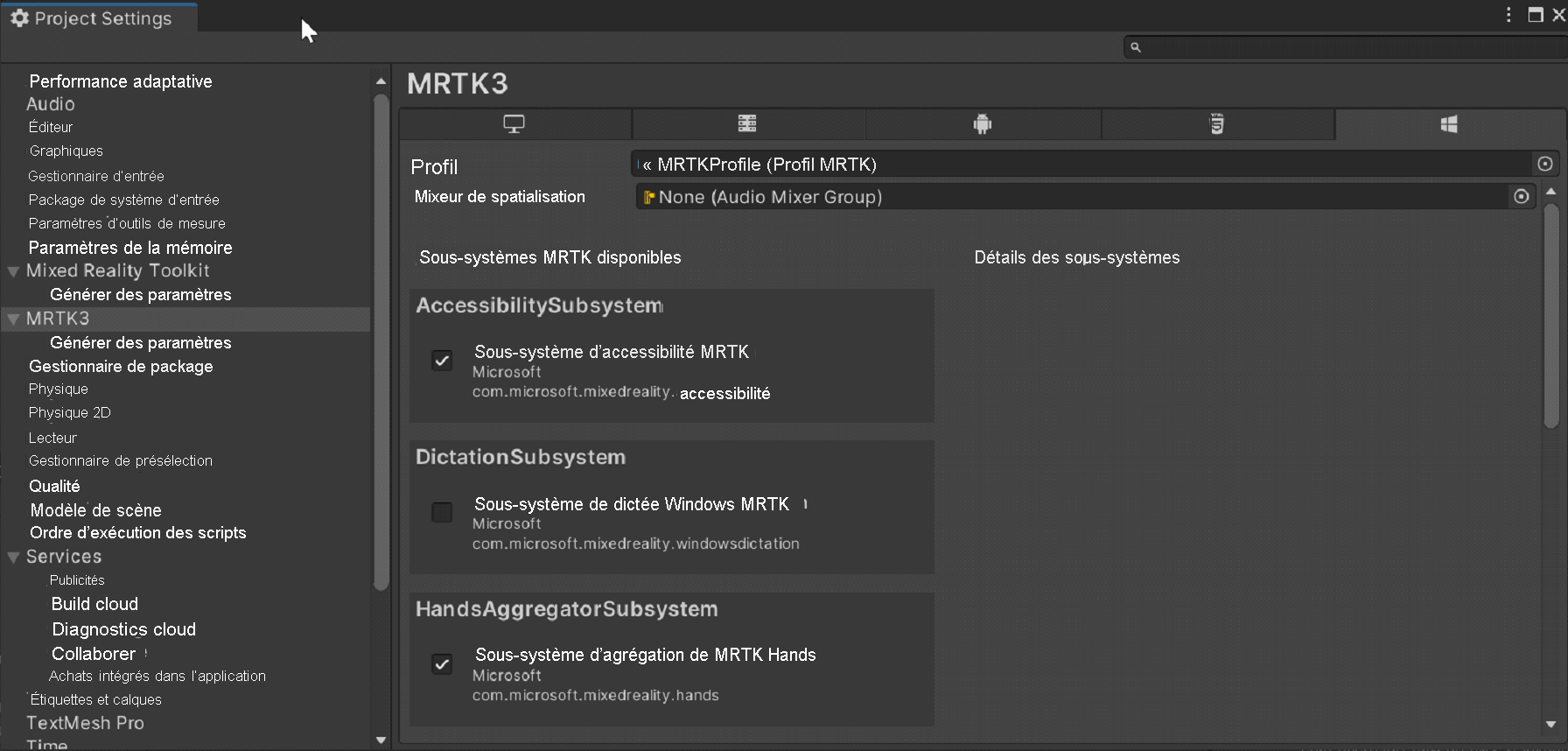The width and height of the screenshot is (1568, 751).
Task: Click Sous-systèmes MRTK disponibles label
Action: tap(550, 257)
